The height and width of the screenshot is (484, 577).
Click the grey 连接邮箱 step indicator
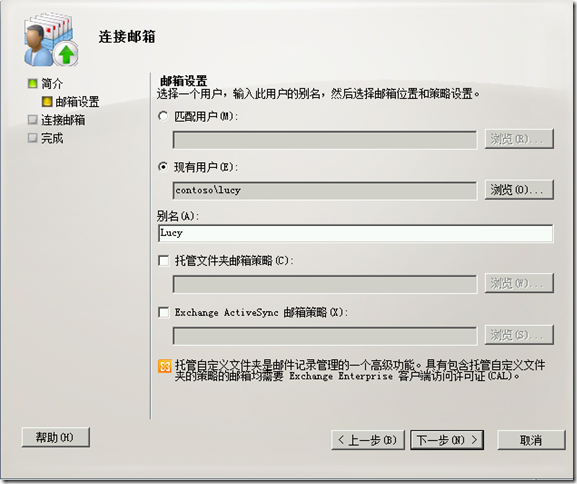[x=33, y=119]
